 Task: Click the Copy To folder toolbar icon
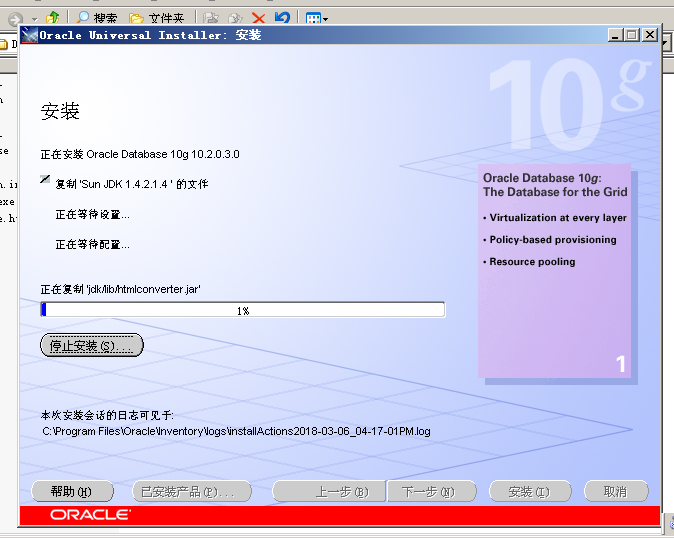click(x=235, y=18)
